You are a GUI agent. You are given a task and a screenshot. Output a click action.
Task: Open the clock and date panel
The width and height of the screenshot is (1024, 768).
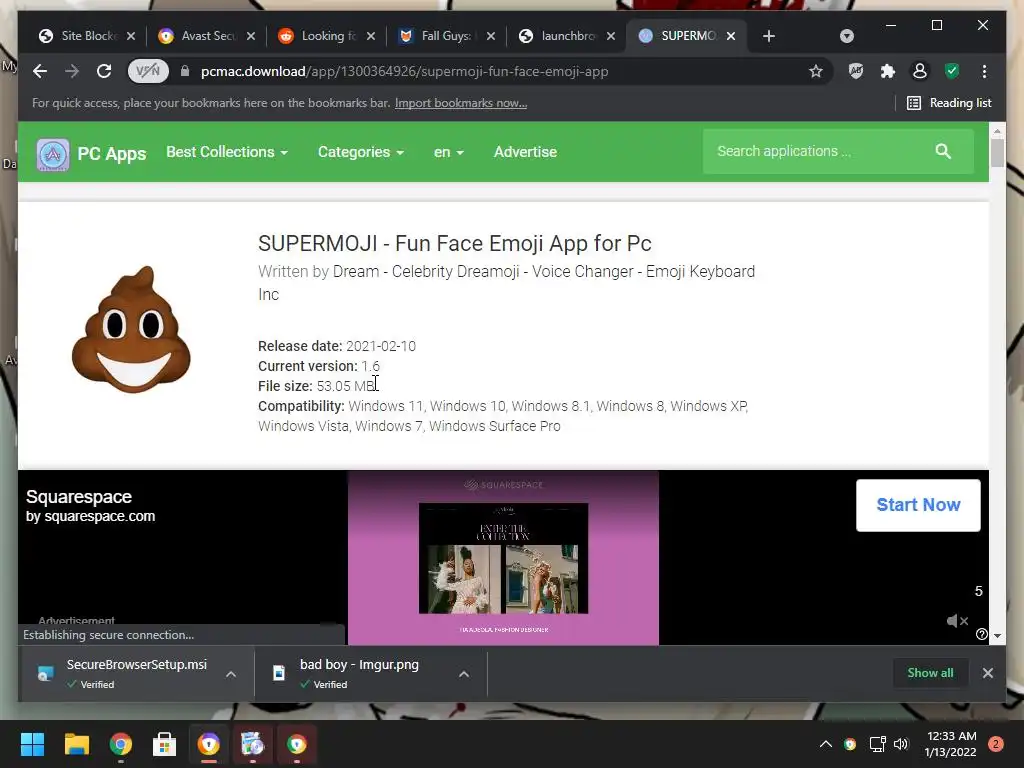click(x=951, y=744)
